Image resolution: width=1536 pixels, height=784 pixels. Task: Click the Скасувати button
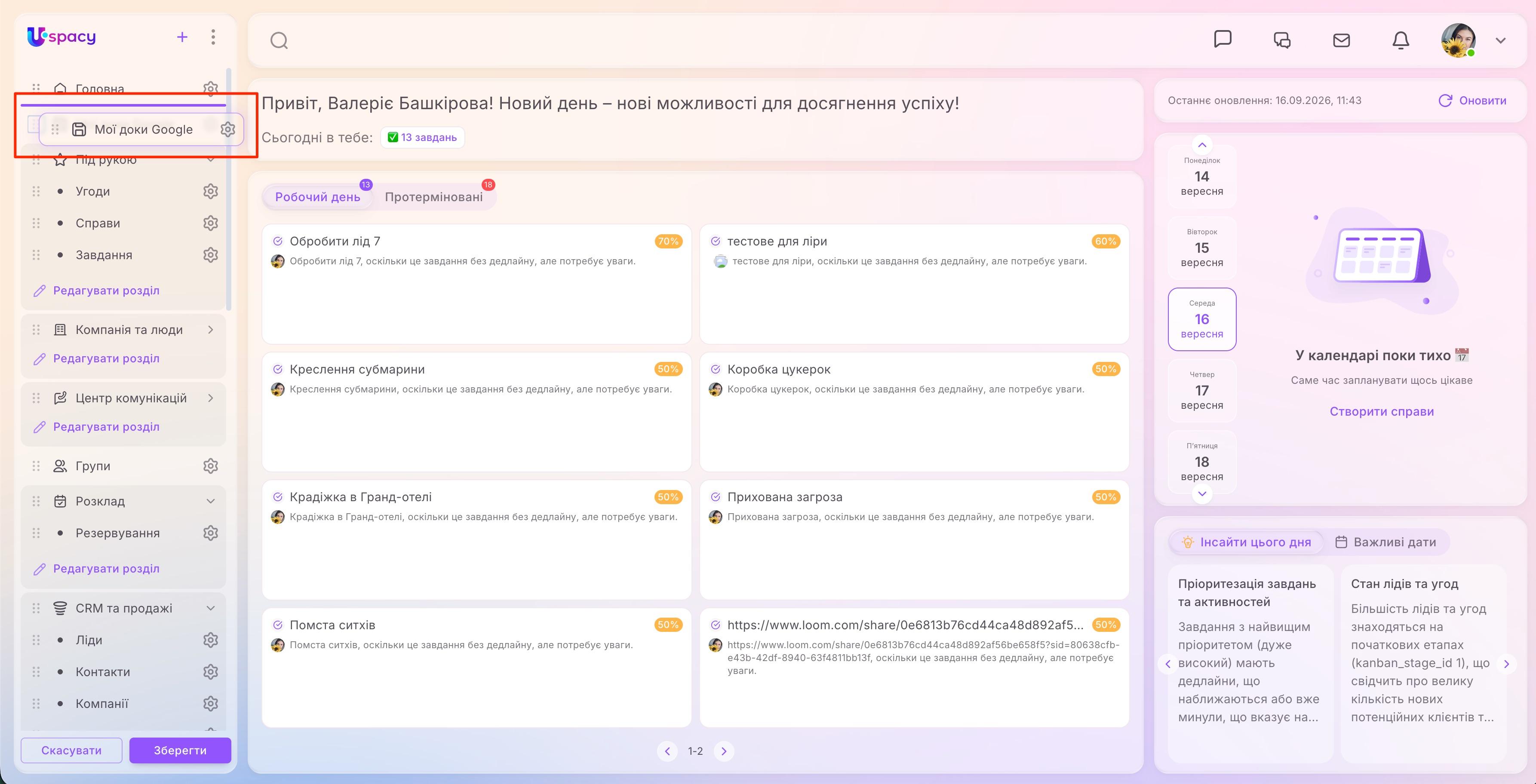point(71,750)
